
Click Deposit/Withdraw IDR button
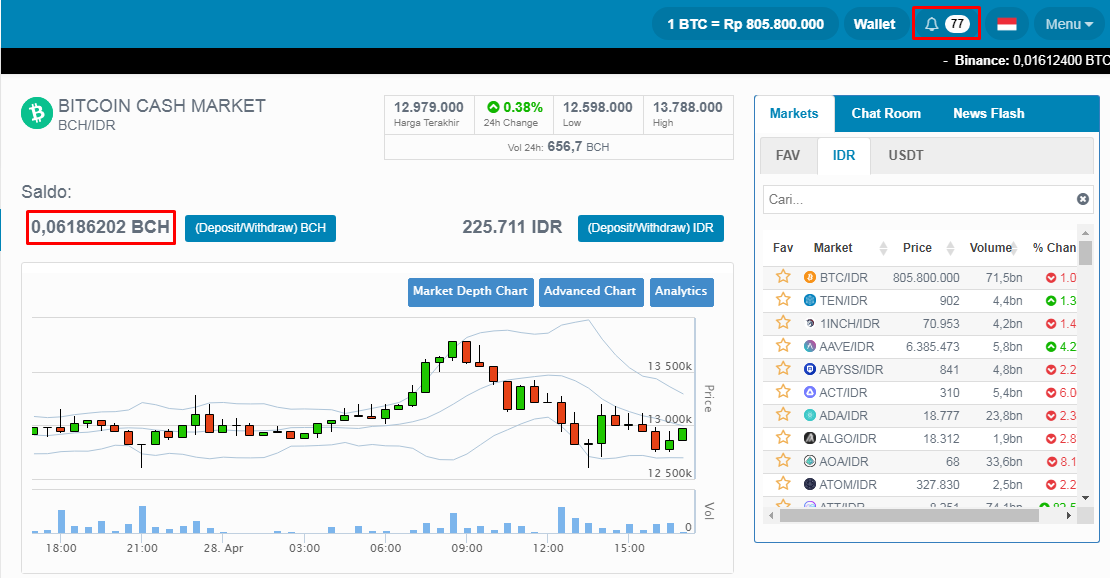651,228
